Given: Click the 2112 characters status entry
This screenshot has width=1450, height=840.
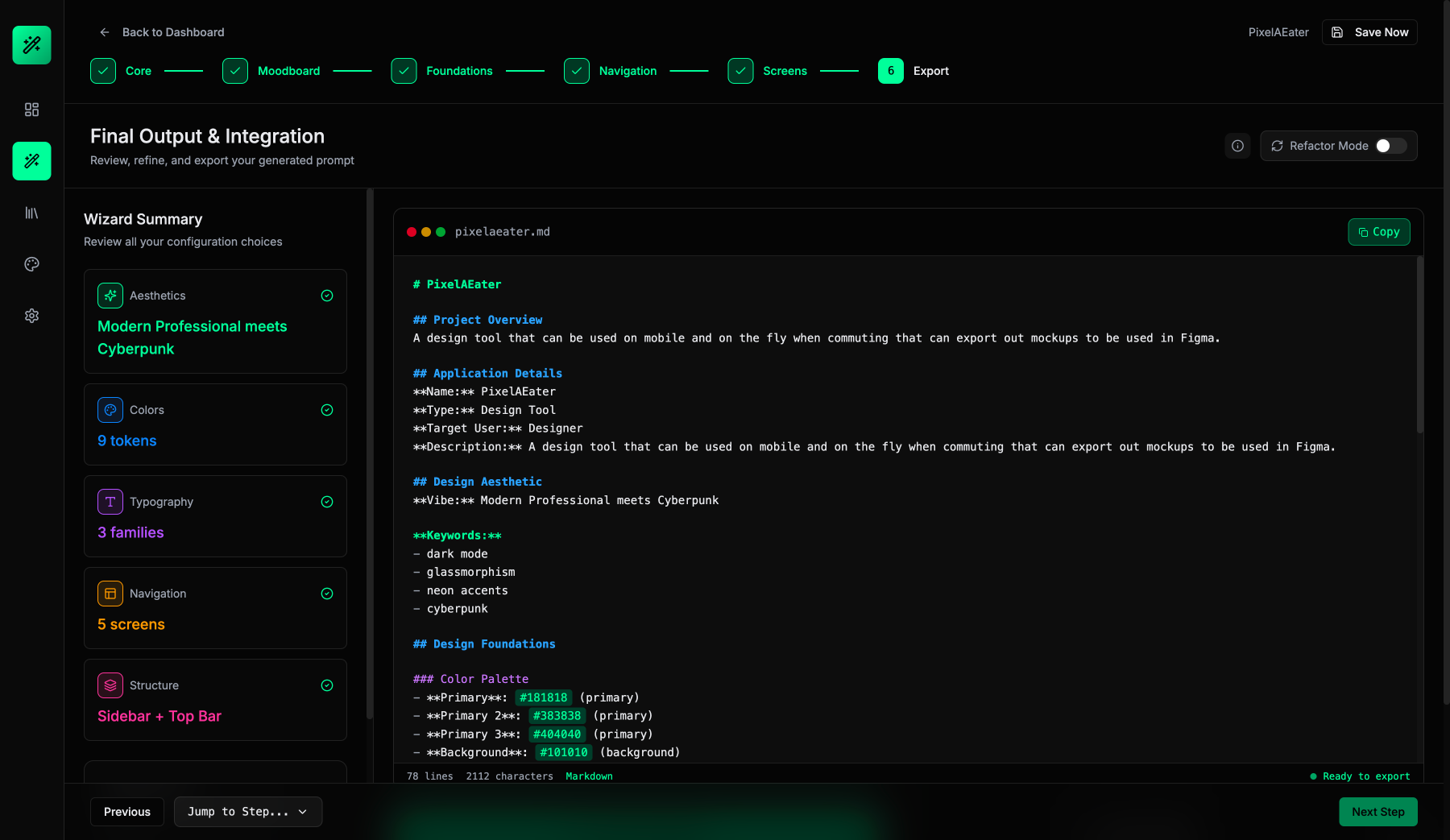Looking at the screenshot, I should click(510, 776).
